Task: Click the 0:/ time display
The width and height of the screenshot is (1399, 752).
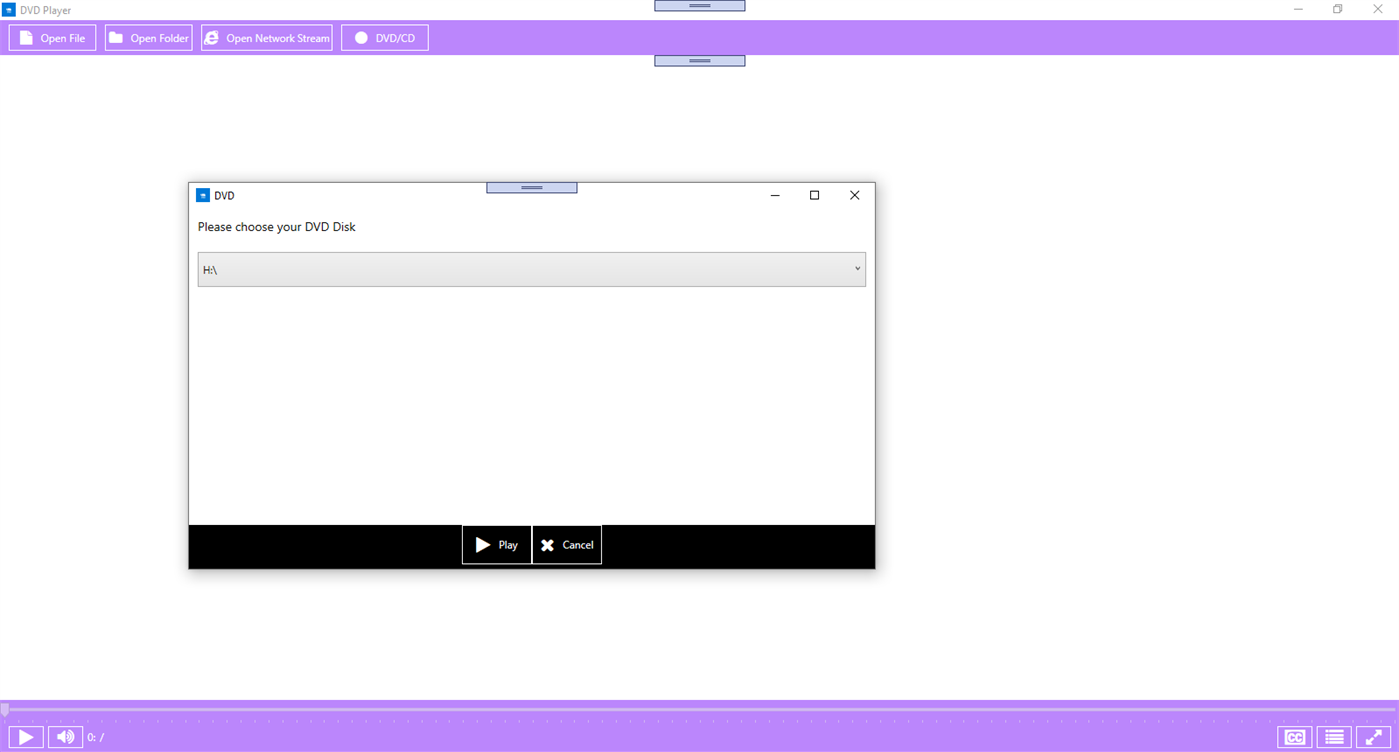Action: 94,736
